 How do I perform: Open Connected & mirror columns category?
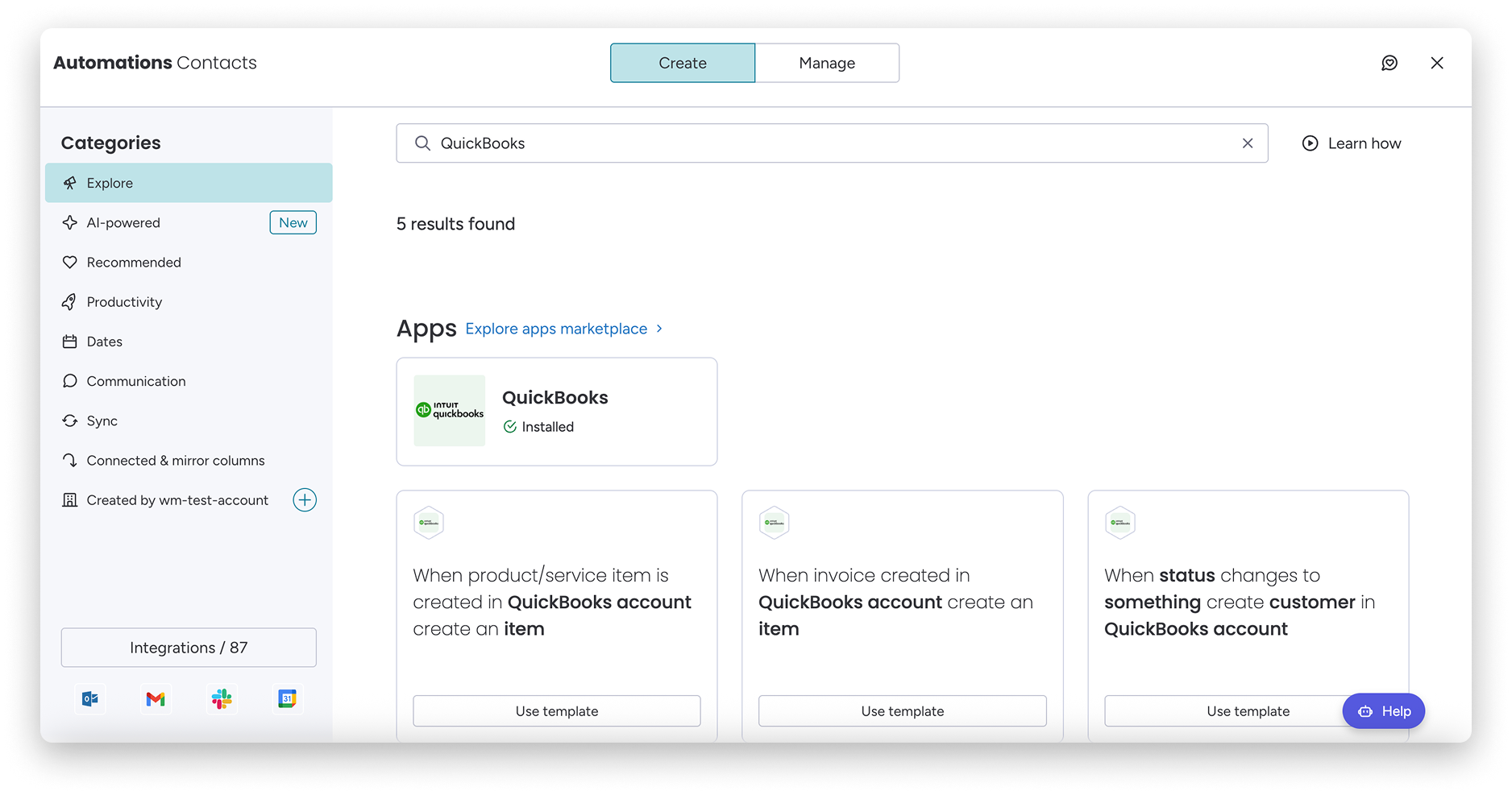pyautogui.click(x=189, y=460)
